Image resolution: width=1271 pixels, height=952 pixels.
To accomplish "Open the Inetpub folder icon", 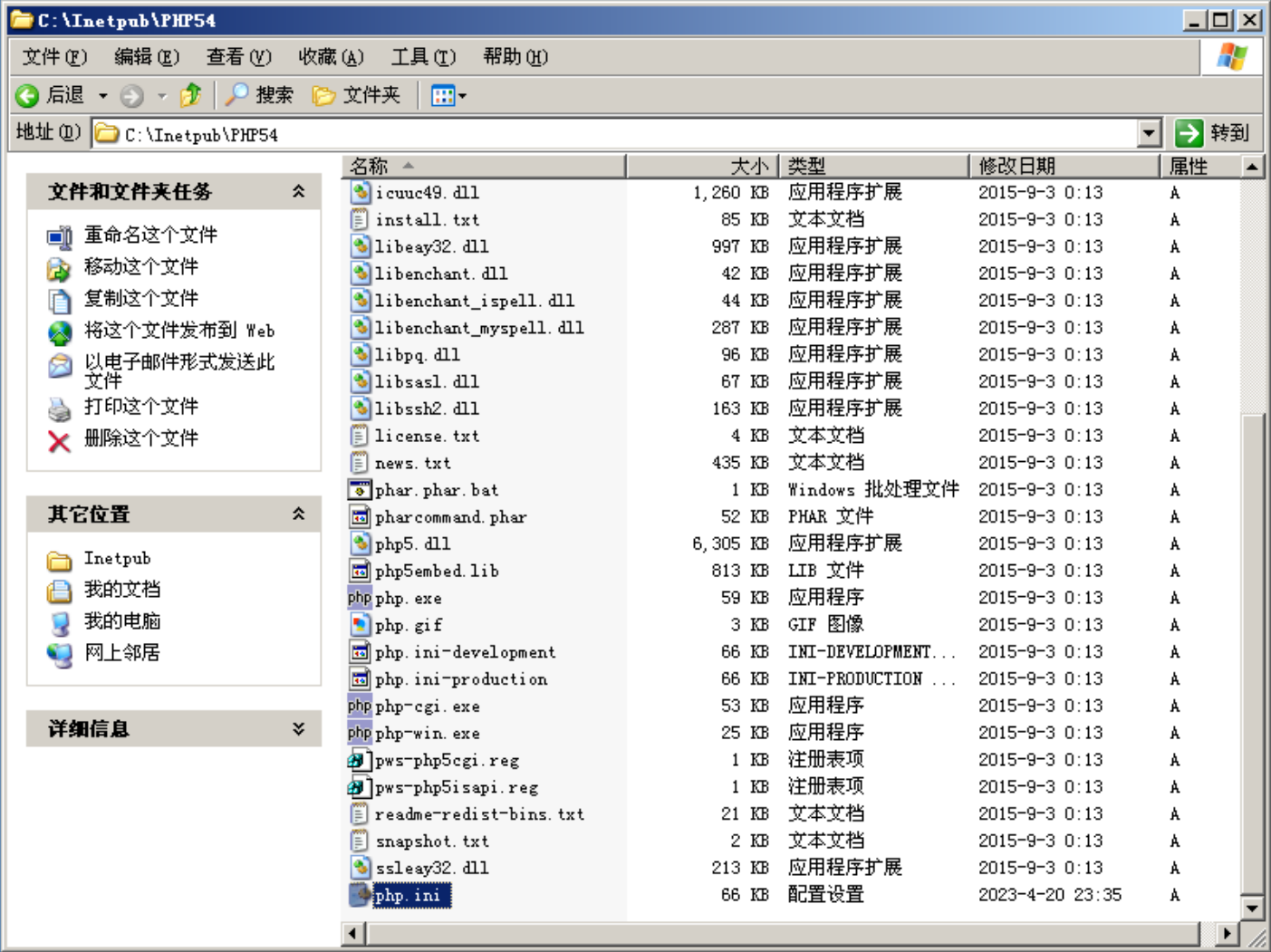I will point(59,561).
